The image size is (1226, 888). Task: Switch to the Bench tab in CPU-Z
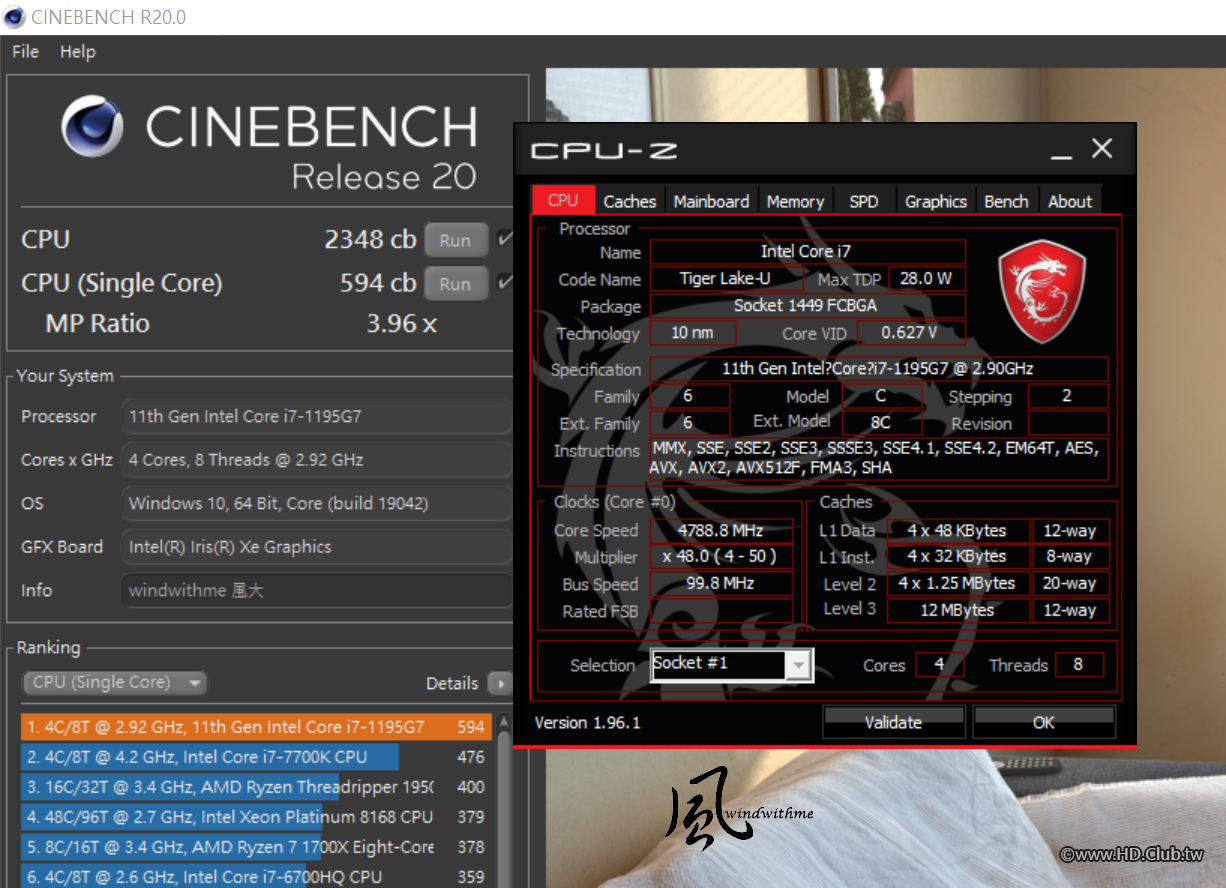[1006, 201]
